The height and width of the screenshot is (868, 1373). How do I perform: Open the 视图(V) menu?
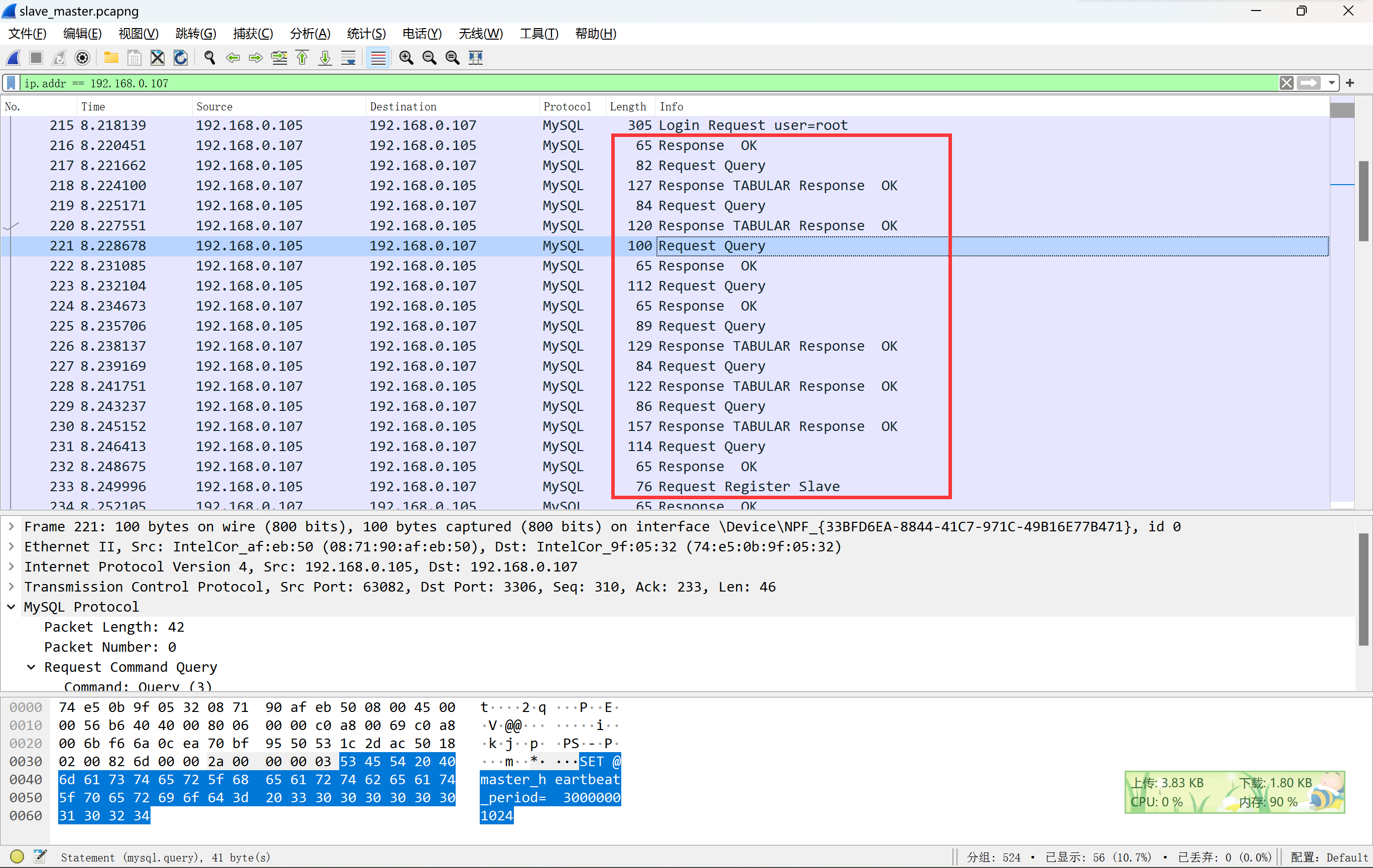[139, 34]
